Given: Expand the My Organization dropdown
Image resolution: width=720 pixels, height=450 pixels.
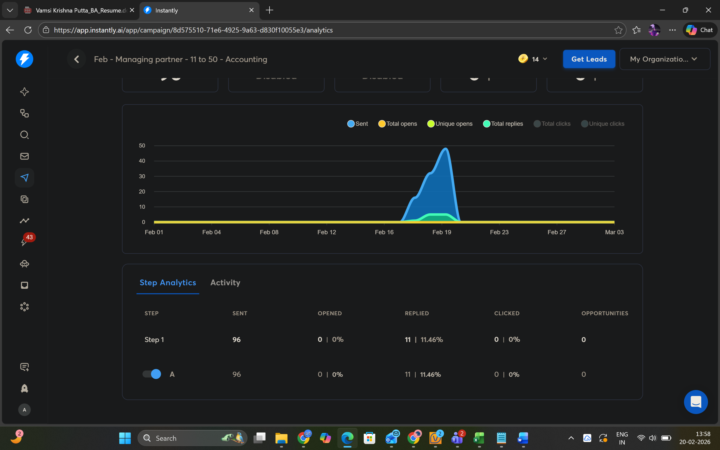Looking at the screenshot, I should pos(664,59).
